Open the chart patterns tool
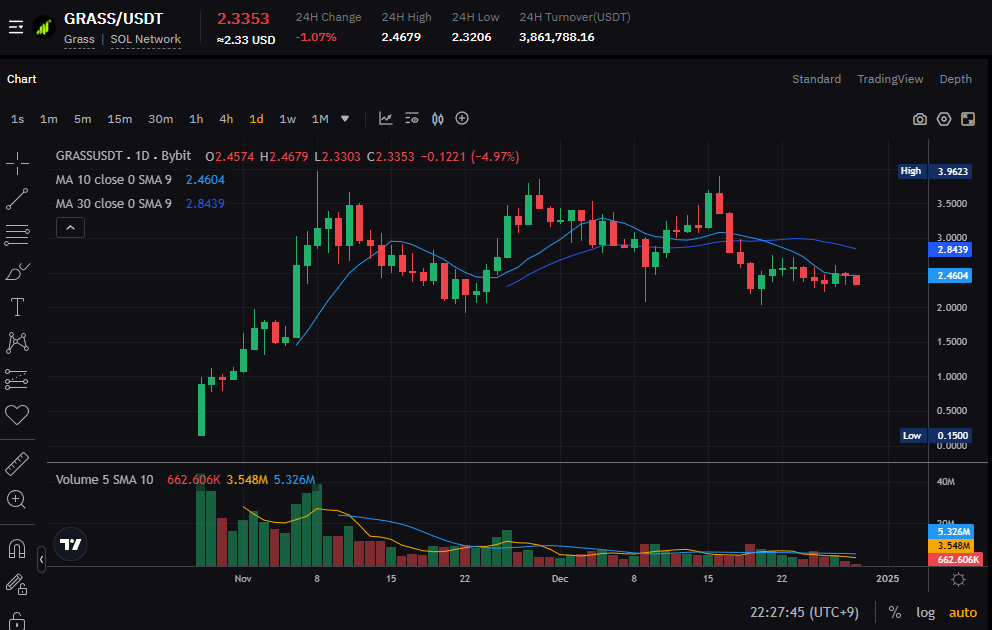The image size is (992, 630). point(17,343)
